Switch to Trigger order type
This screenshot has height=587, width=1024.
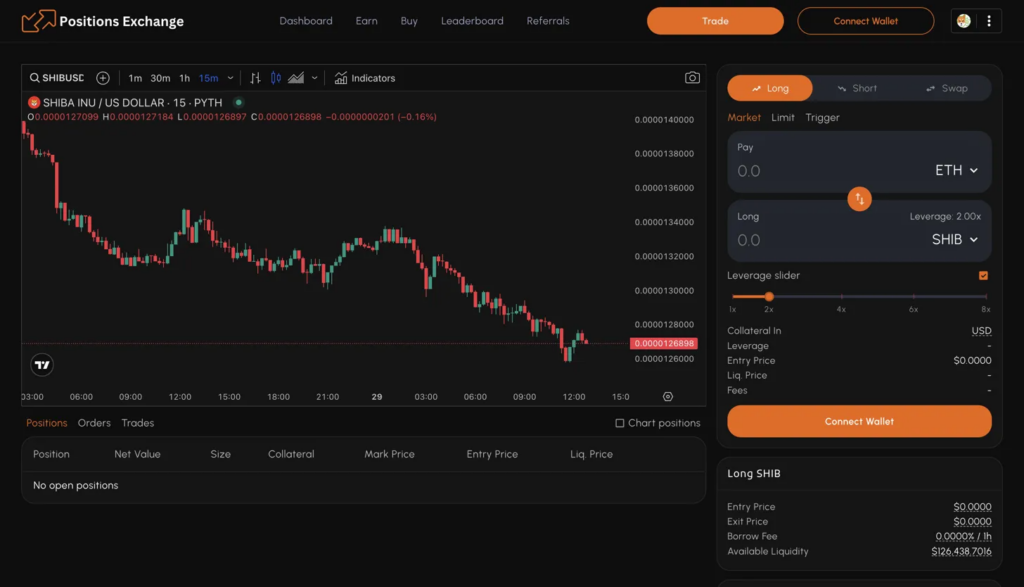tap(822, 118)
